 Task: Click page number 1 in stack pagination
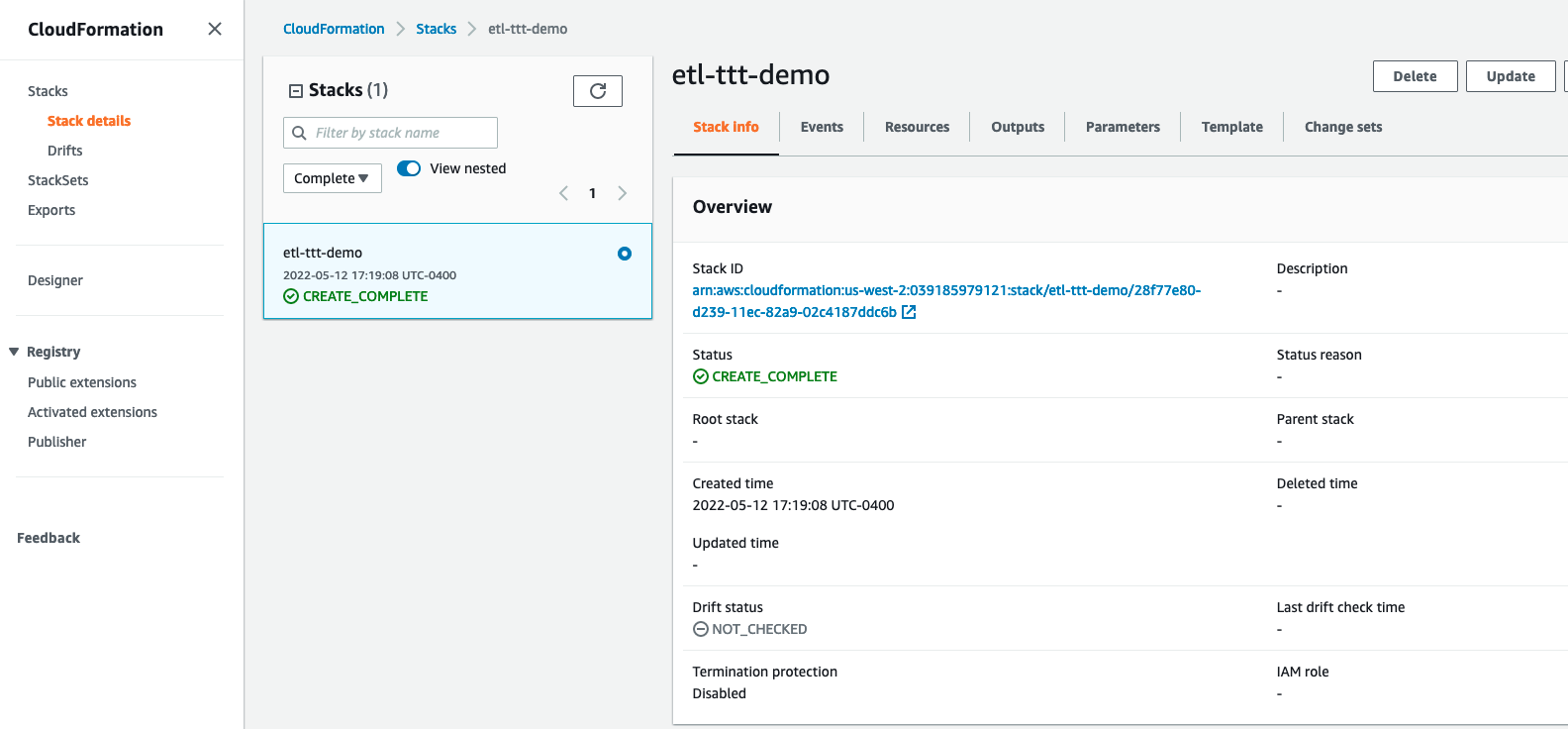click(593, 193)
